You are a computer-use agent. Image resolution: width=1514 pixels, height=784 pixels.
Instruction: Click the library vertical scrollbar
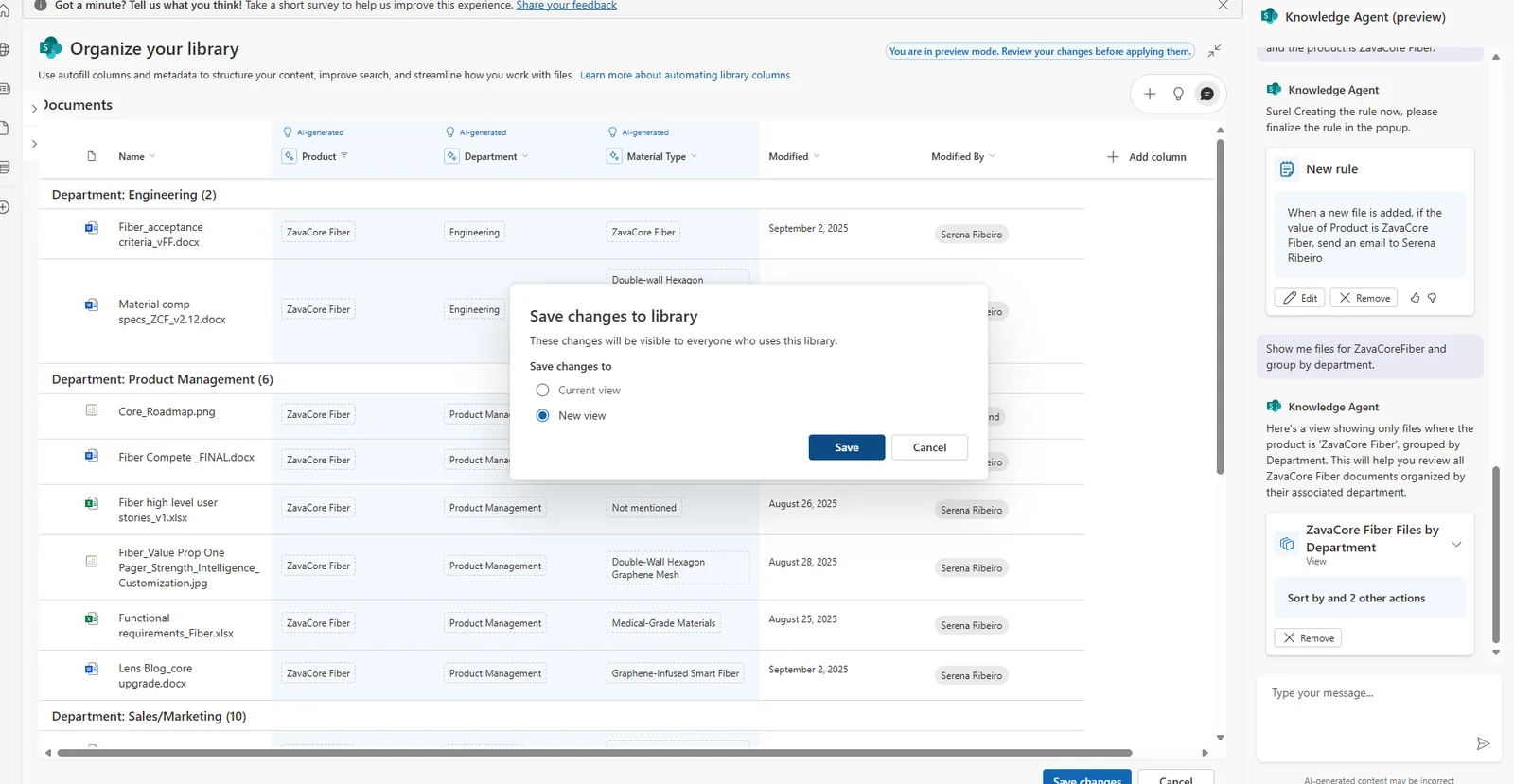click(x=1220, y=306)
